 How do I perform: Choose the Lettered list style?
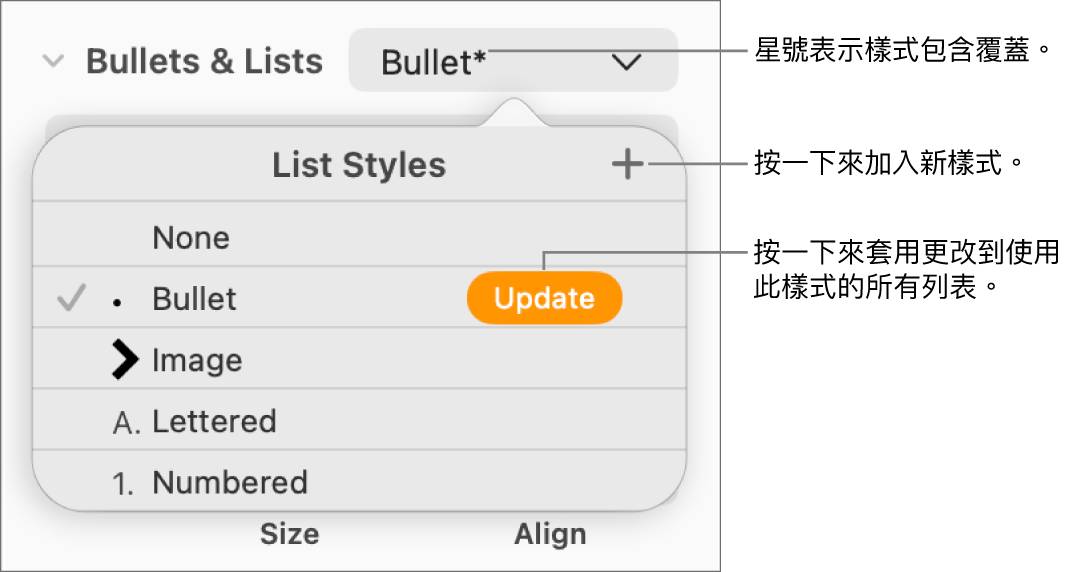click(x=214, y=422)
